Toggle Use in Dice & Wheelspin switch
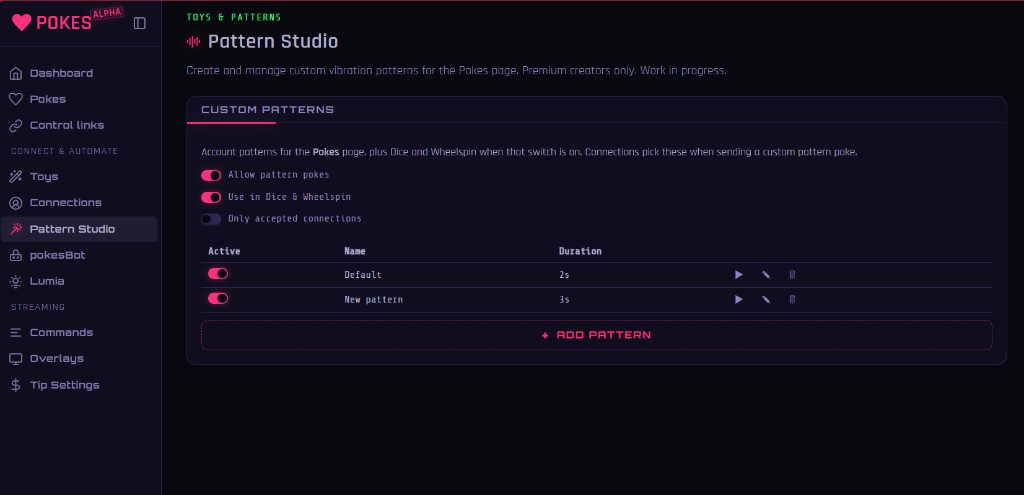 (x=211, y=197)
